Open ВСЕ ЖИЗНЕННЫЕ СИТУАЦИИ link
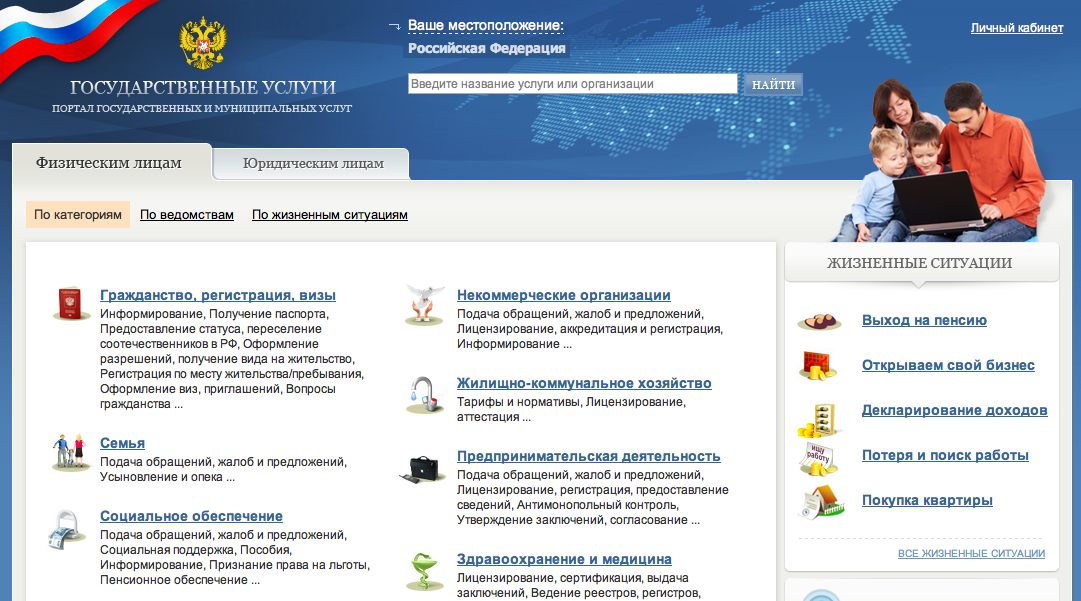Image resolution: width=1081 pixels, height=601 pixels. point(970,553)
